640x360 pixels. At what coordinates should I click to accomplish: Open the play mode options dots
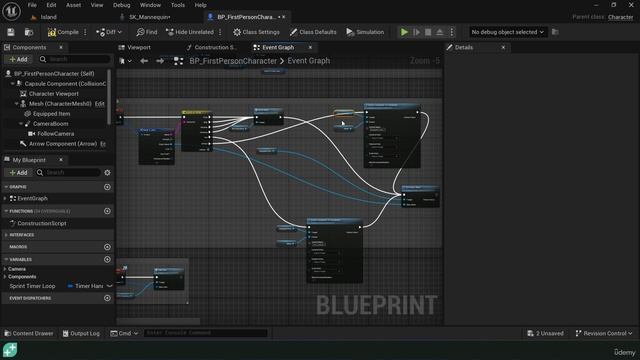(451, 32)
